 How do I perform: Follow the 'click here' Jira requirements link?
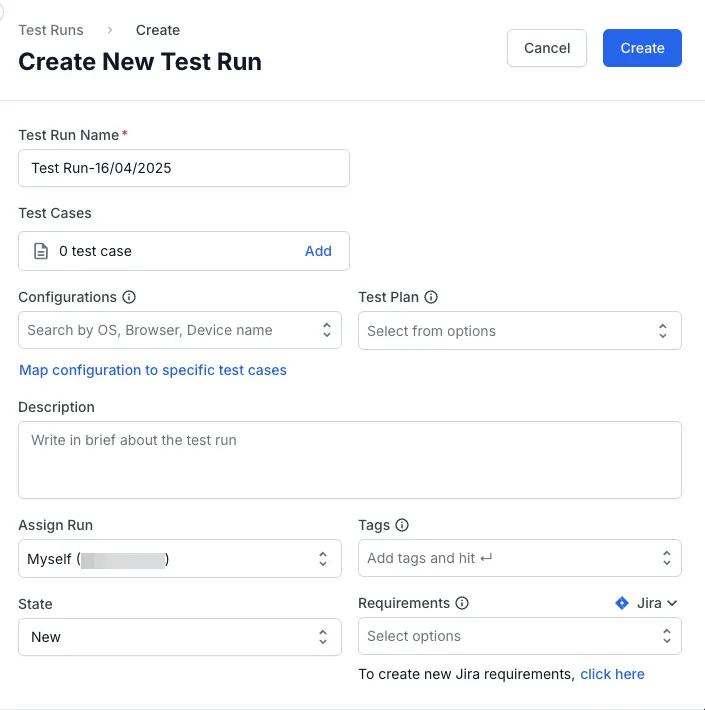612,674
